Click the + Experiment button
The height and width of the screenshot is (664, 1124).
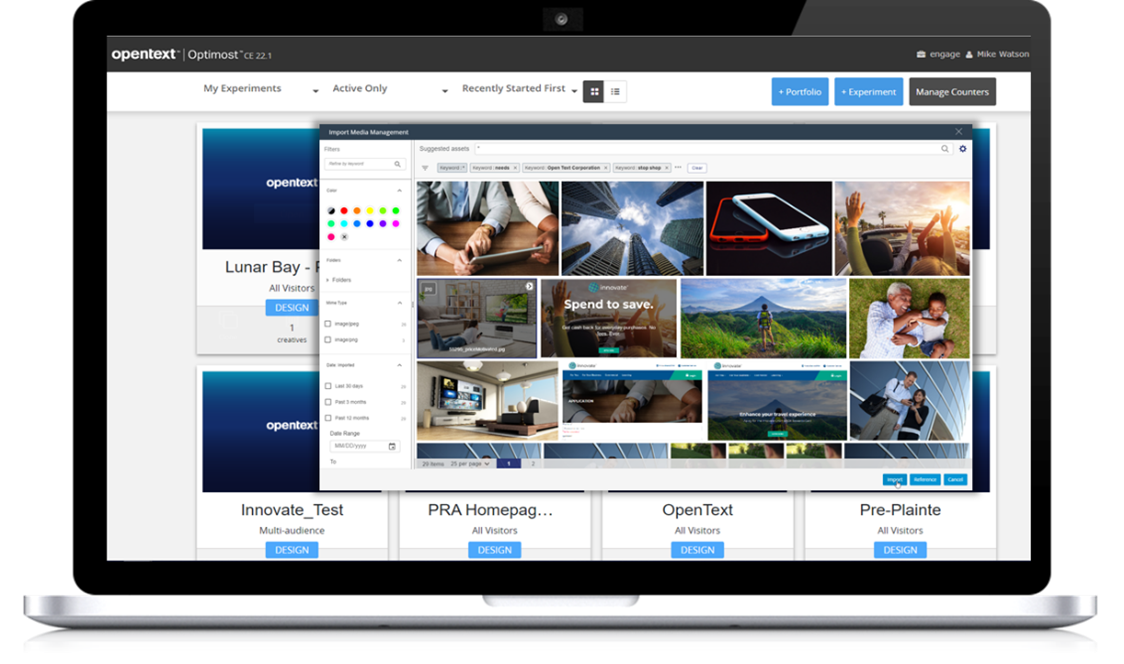click(868, 92)
